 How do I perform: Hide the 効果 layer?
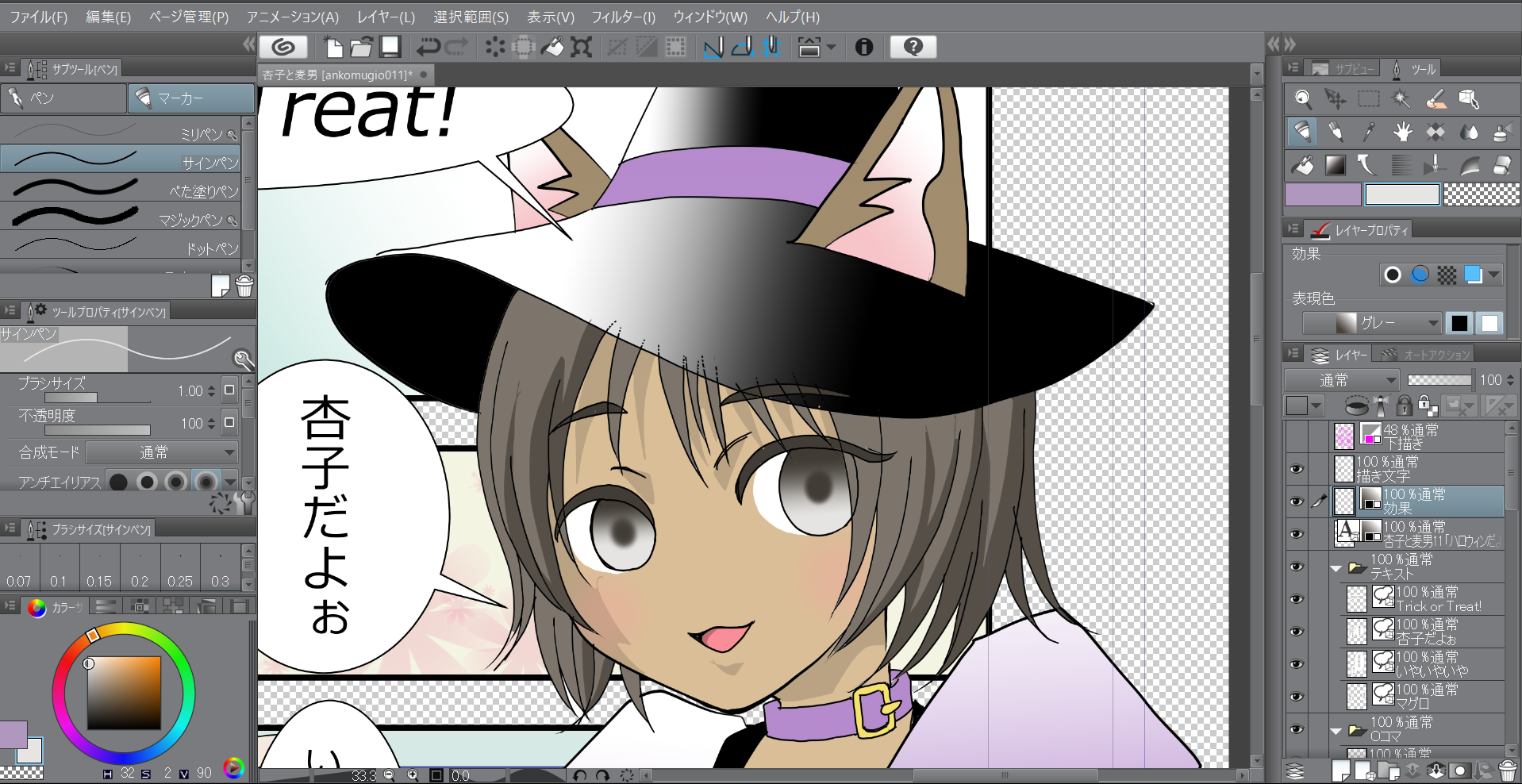(x=1297, y=502)
